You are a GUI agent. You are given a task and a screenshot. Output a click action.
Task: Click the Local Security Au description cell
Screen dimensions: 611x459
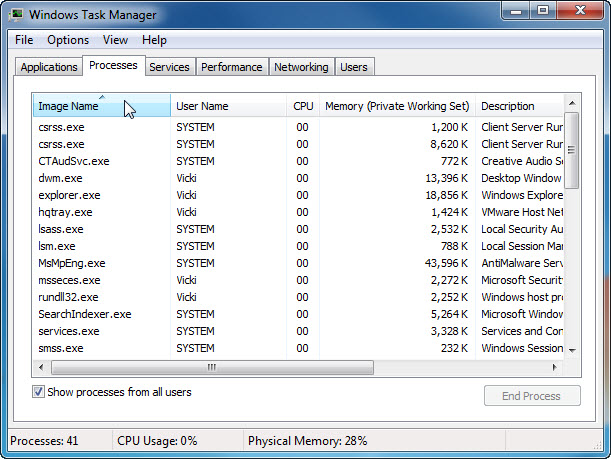[522, 229]
